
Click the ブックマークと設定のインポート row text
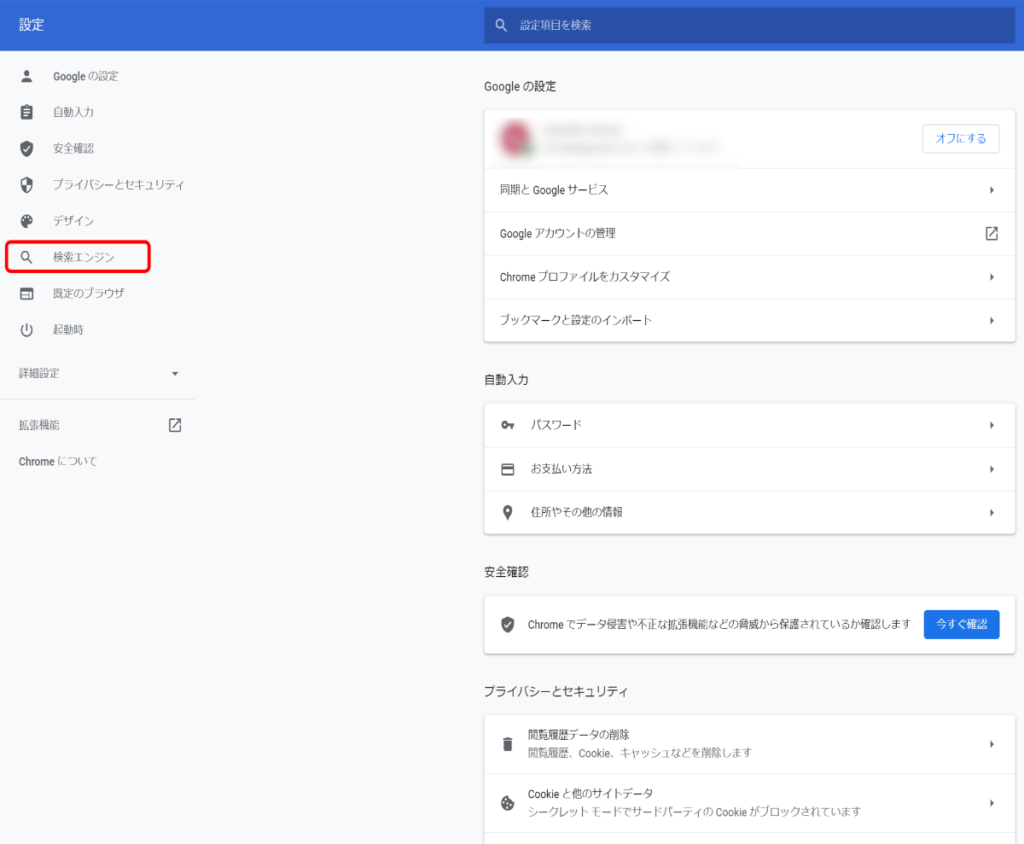point(575,321)
